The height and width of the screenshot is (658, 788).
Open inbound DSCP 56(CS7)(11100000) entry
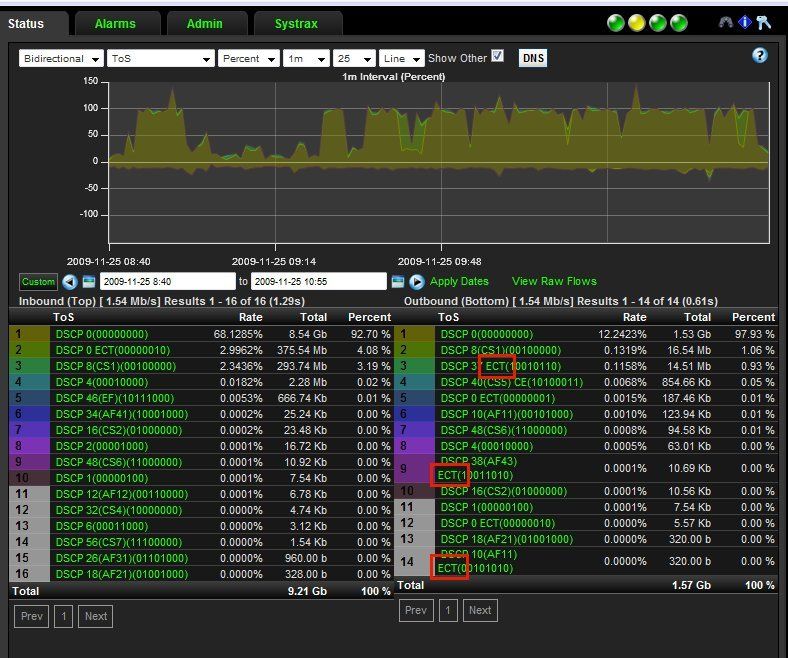point(119,542)
